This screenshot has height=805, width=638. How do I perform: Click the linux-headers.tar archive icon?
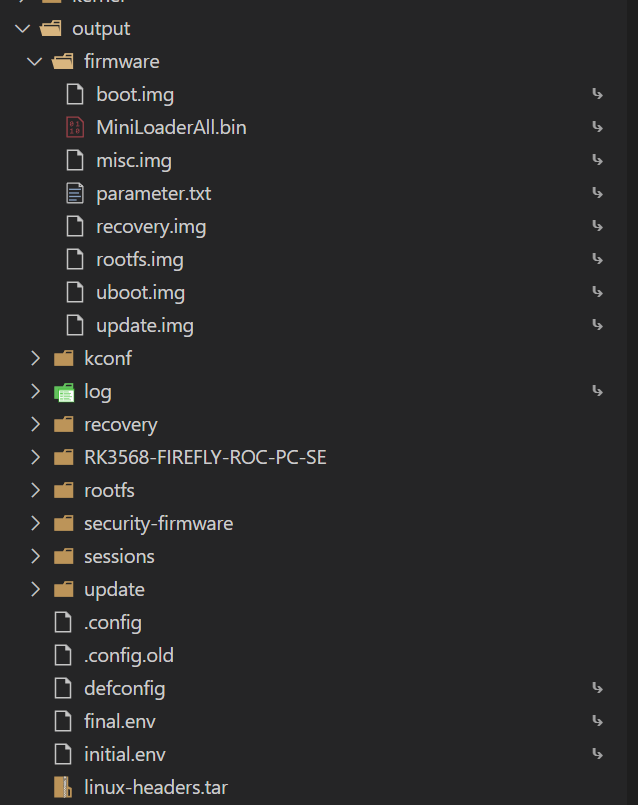(x=62, y=787)
